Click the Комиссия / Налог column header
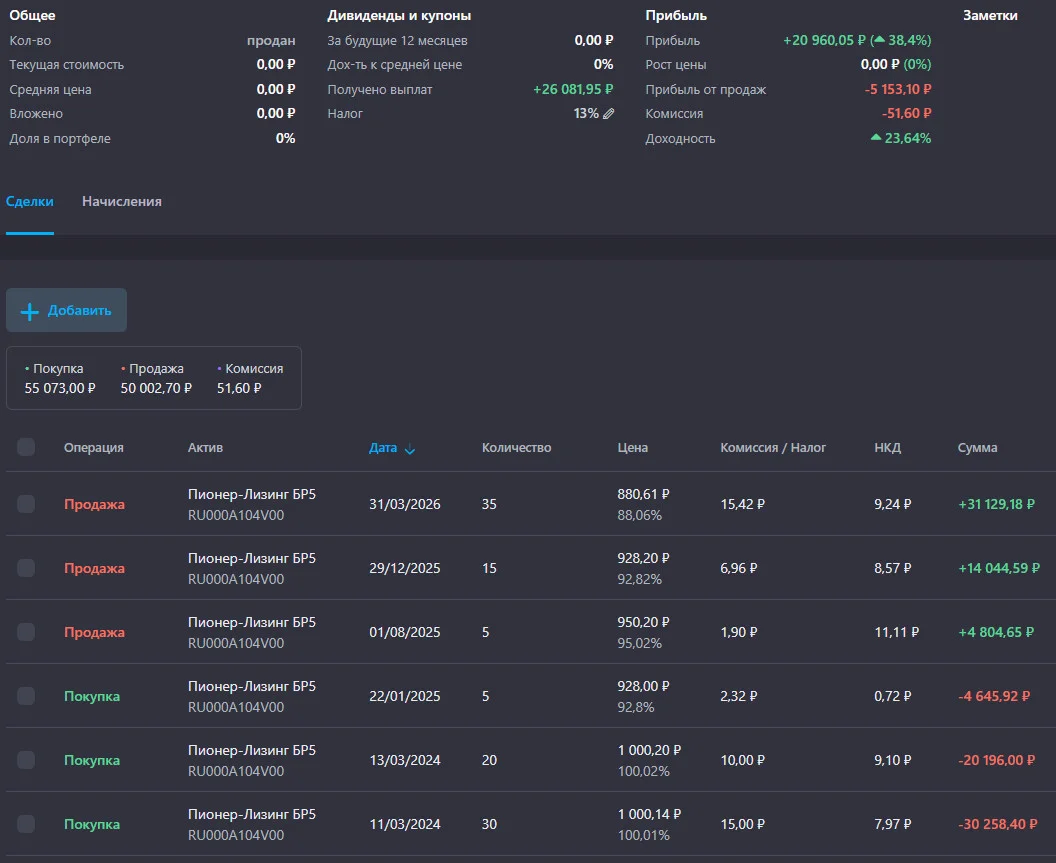 (773, 448)
